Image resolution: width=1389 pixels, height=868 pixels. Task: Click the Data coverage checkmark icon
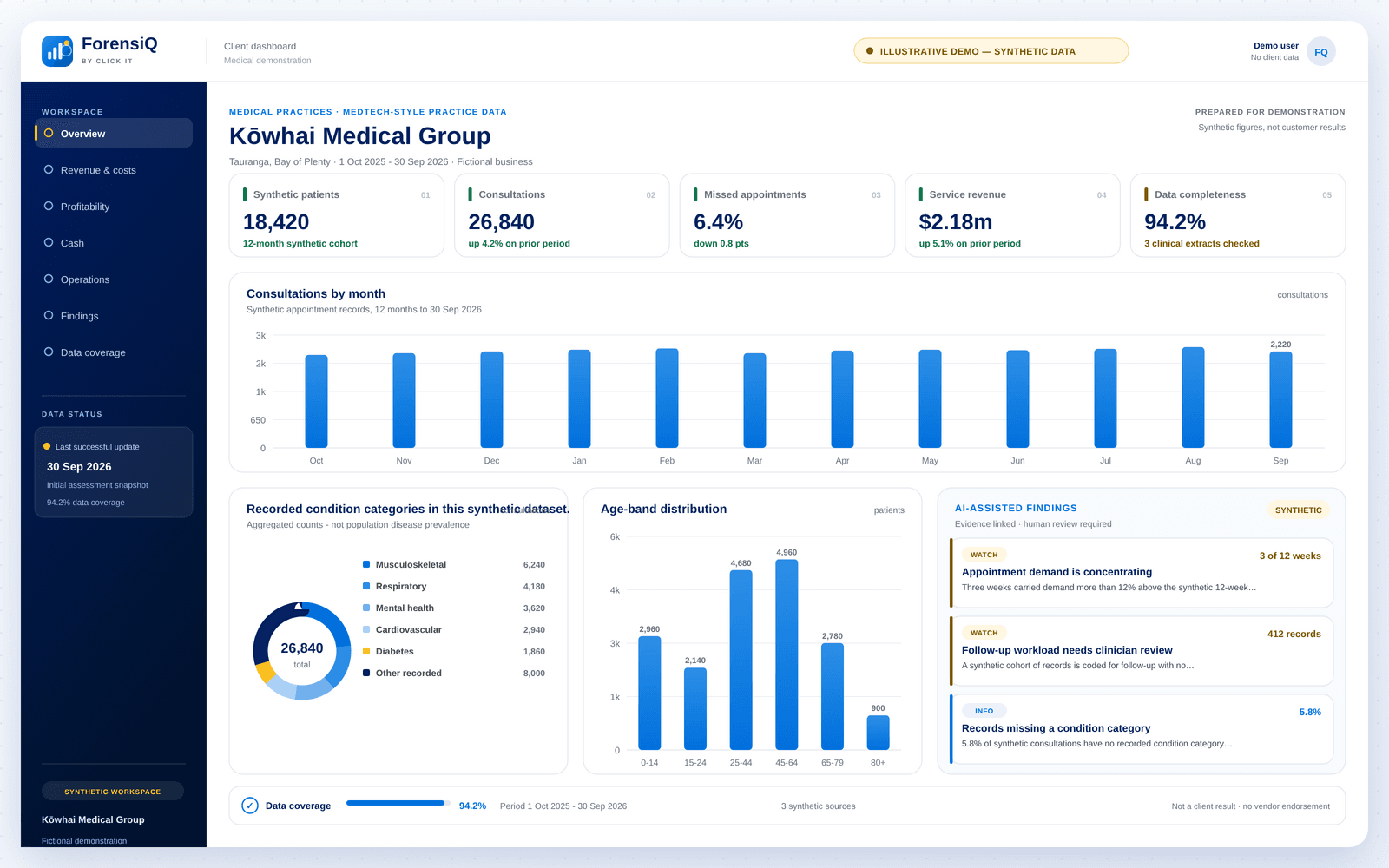pos(250,806)
